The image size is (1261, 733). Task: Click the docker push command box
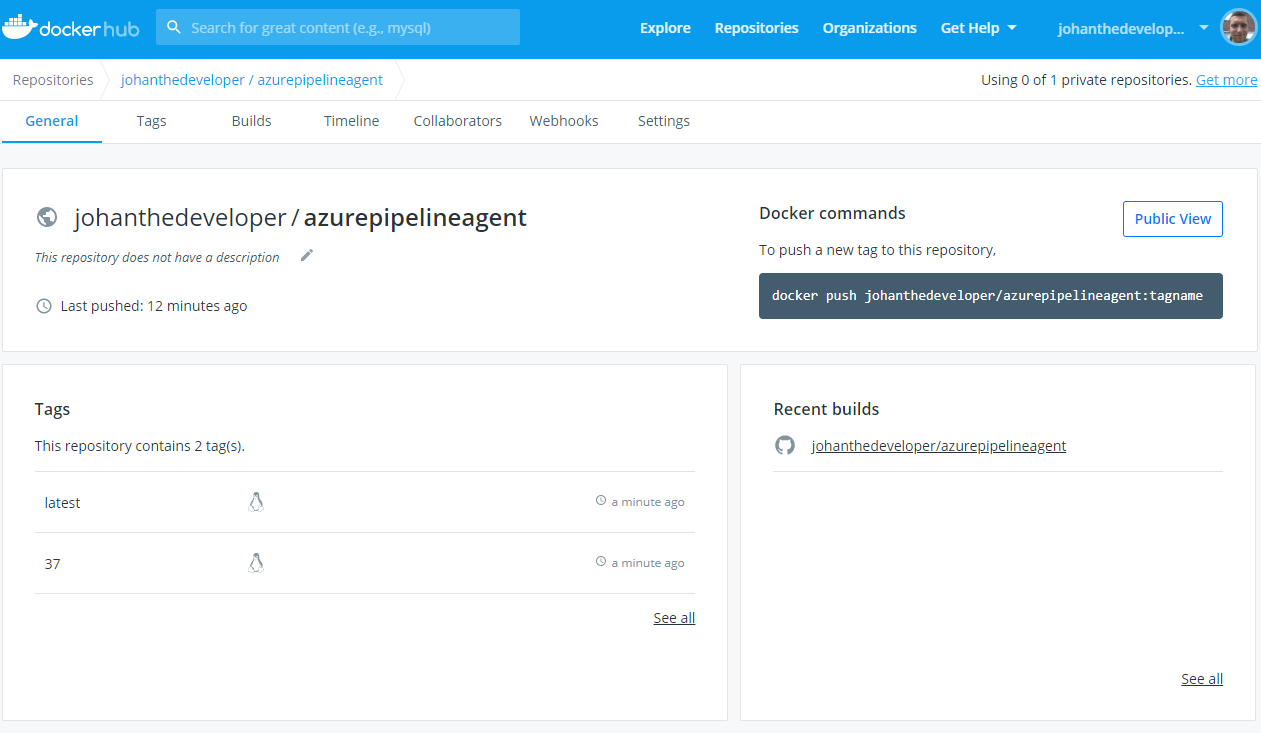[990, 296]
